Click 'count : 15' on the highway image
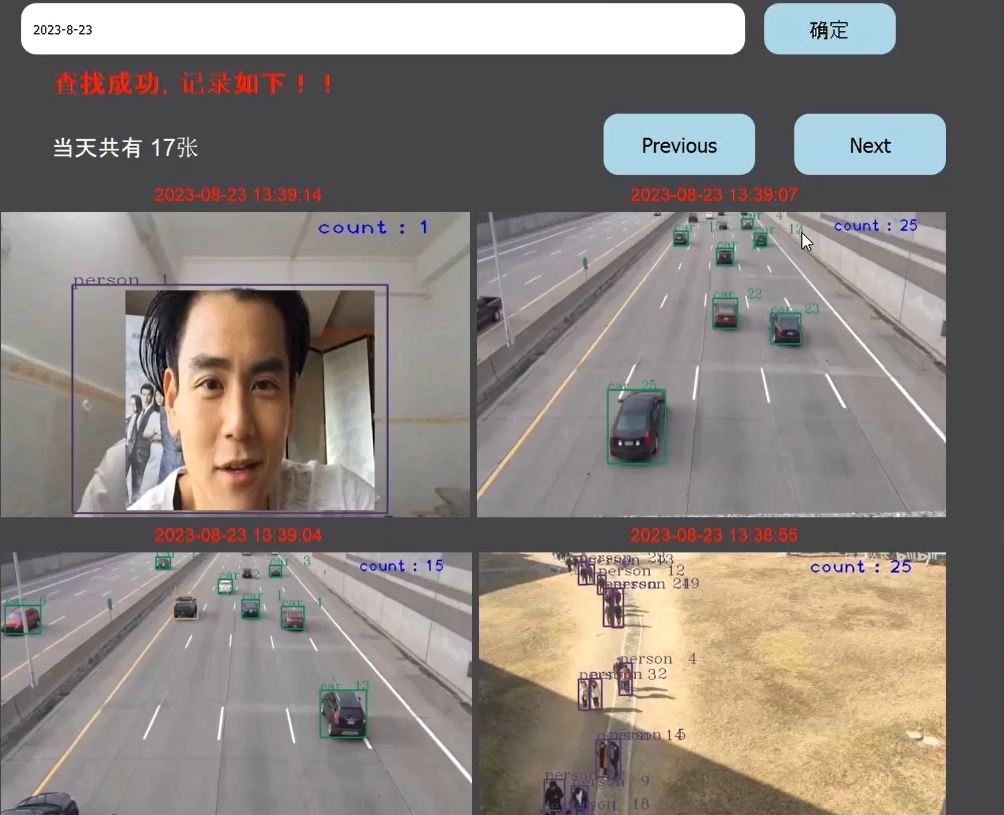This screenshot has width=1004, height=815. pos(401,566)
